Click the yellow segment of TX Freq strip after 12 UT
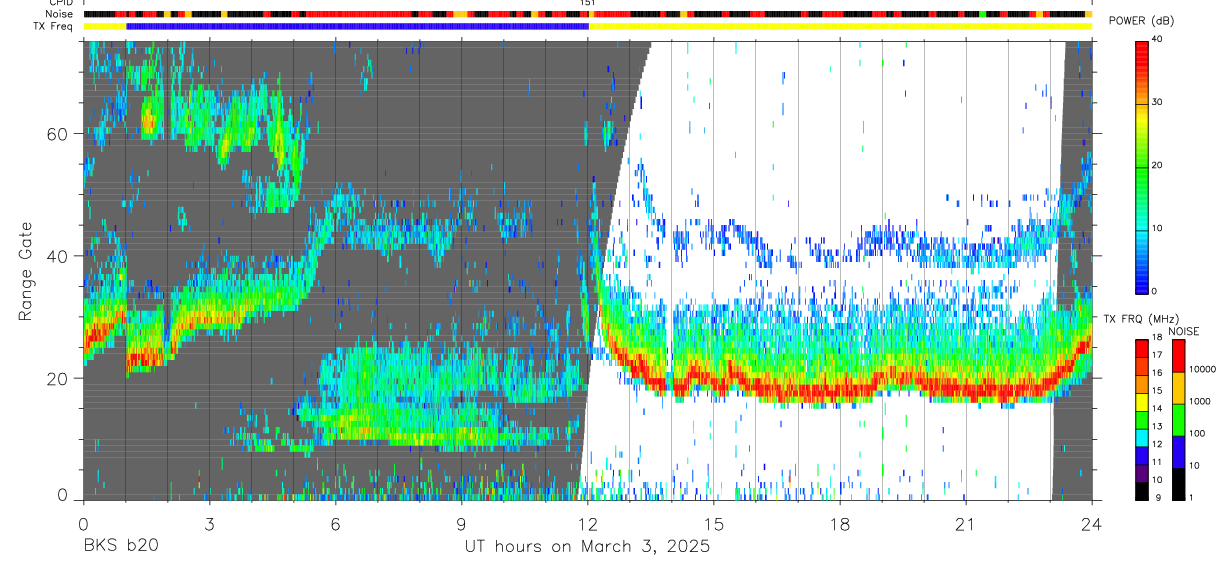Viewport: 1228px width, 567px height. [840, 27]
